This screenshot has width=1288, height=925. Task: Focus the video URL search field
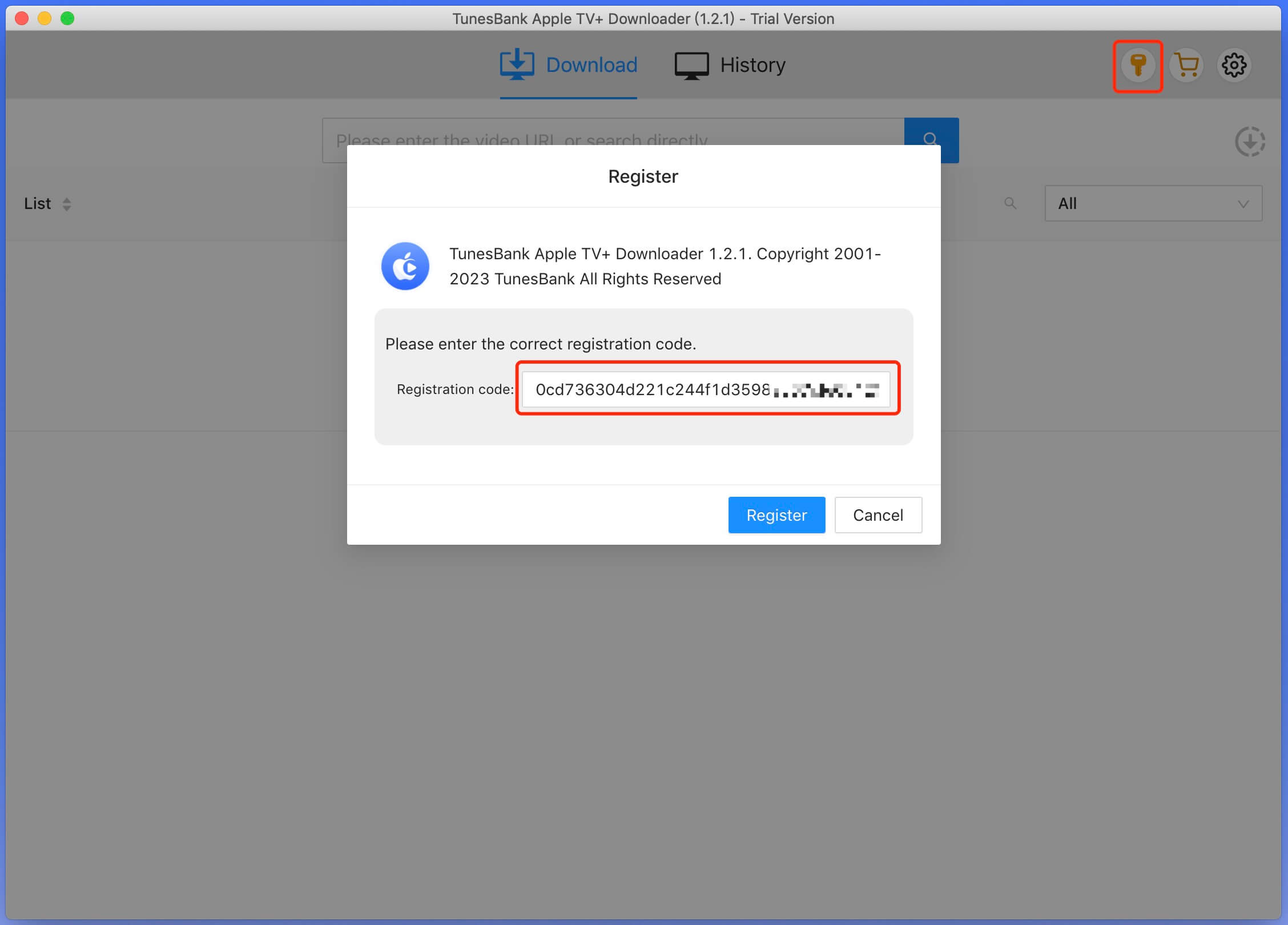[613, 140]
